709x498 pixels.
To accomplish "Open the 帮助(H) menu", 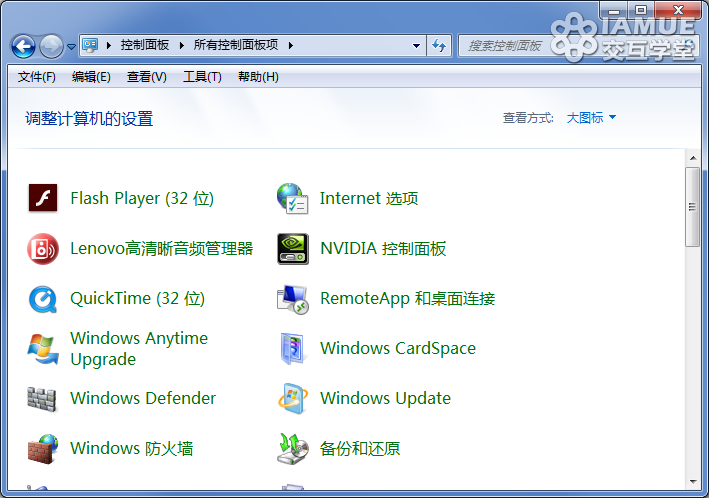I will tap(258, 77).
